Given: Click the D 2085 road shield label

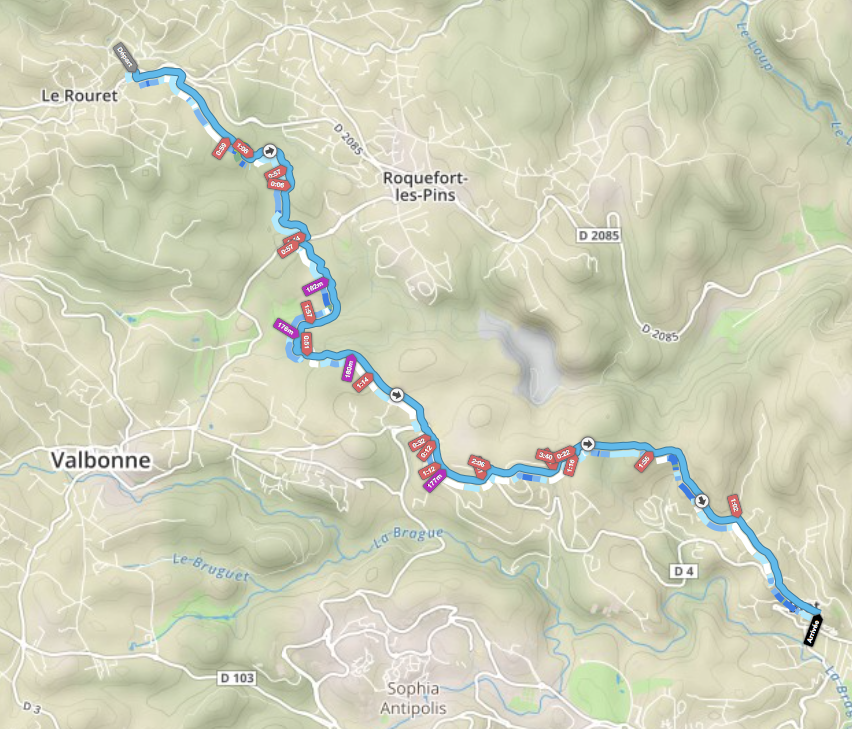Looking at the screenshot, I should coord(598,235).
